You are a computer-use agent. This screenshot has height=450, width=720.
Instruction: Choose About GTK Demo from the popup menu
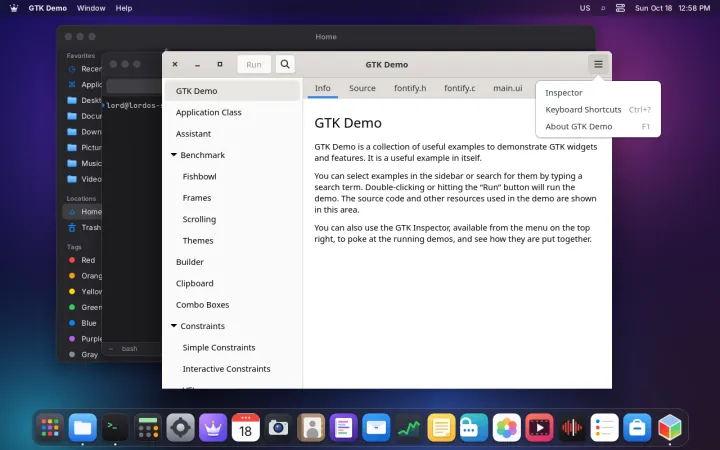tap(598, 126)
